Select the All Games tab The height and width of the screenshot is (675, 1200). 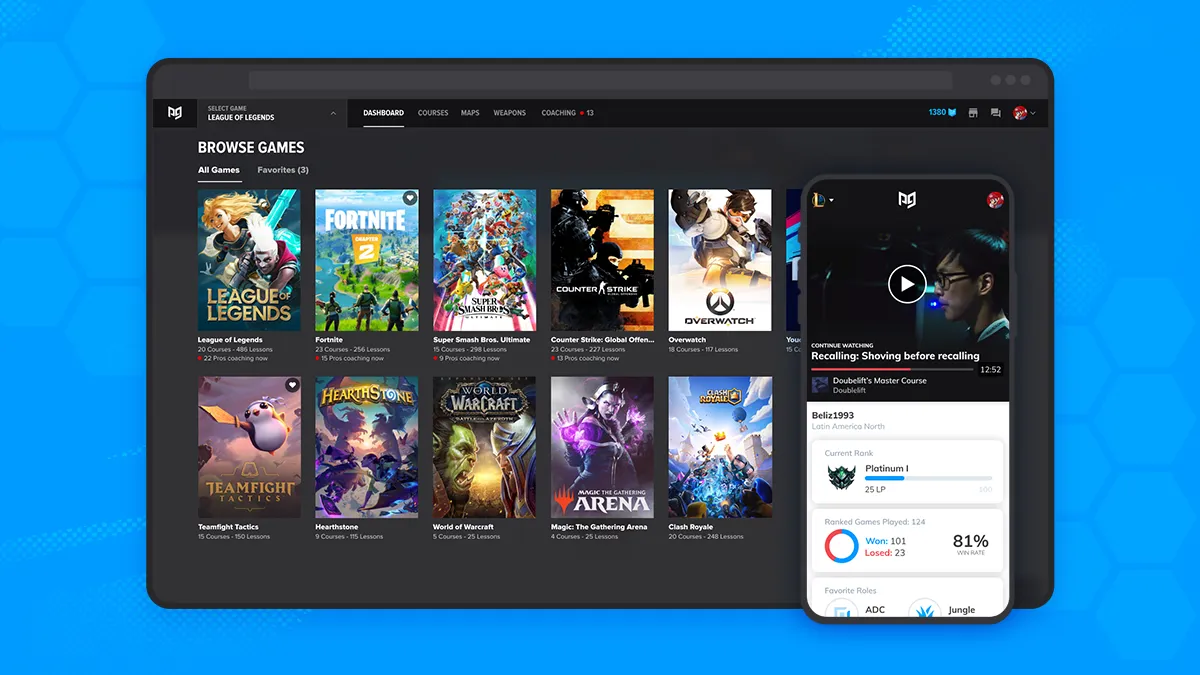point(219,170)
